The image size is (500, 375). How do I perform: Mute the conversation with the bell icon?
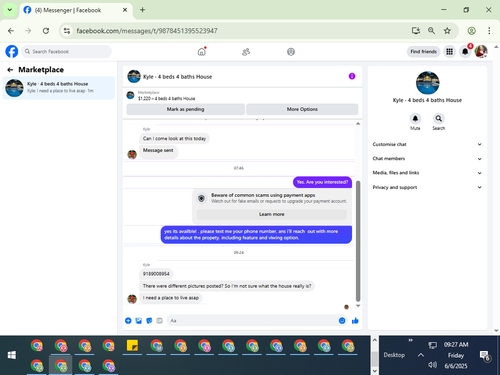(x=415, y=118)
